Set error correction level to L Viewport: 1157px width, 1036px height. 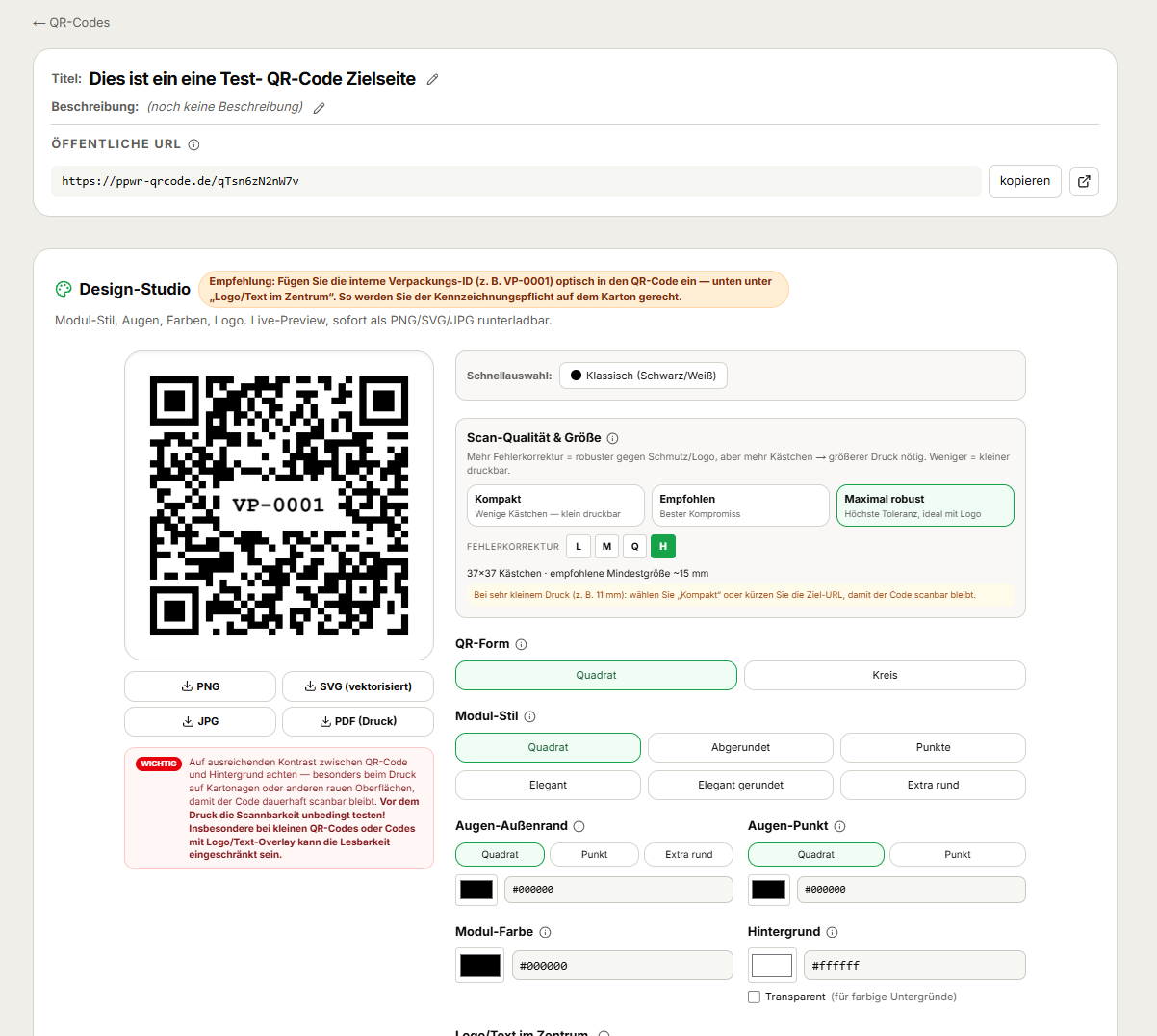(x=578, y=546)
